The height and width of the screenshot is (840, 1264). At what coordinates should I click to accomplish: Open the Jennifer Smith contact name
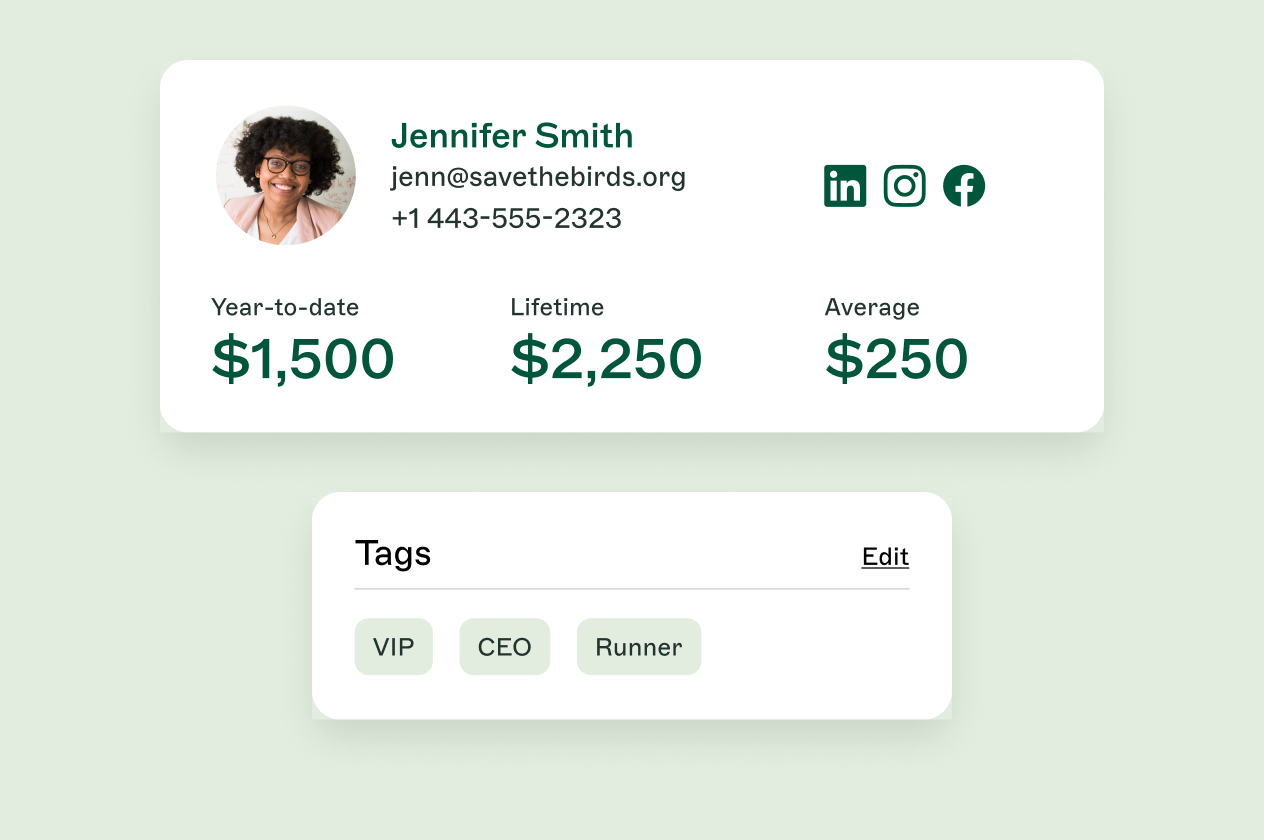pos(511,135)
